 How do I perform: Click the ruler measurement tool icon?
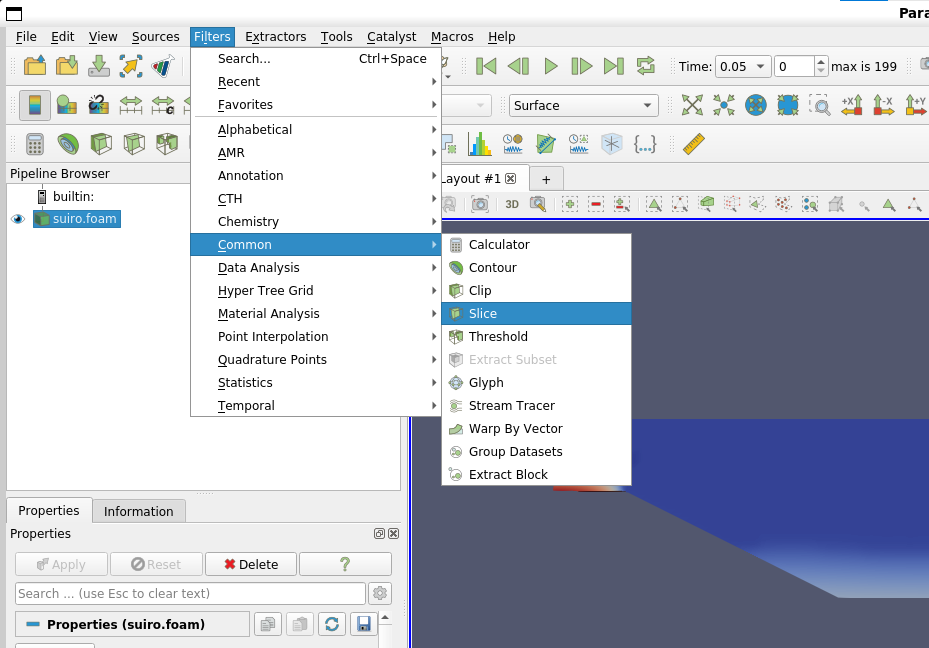[694, 144]
